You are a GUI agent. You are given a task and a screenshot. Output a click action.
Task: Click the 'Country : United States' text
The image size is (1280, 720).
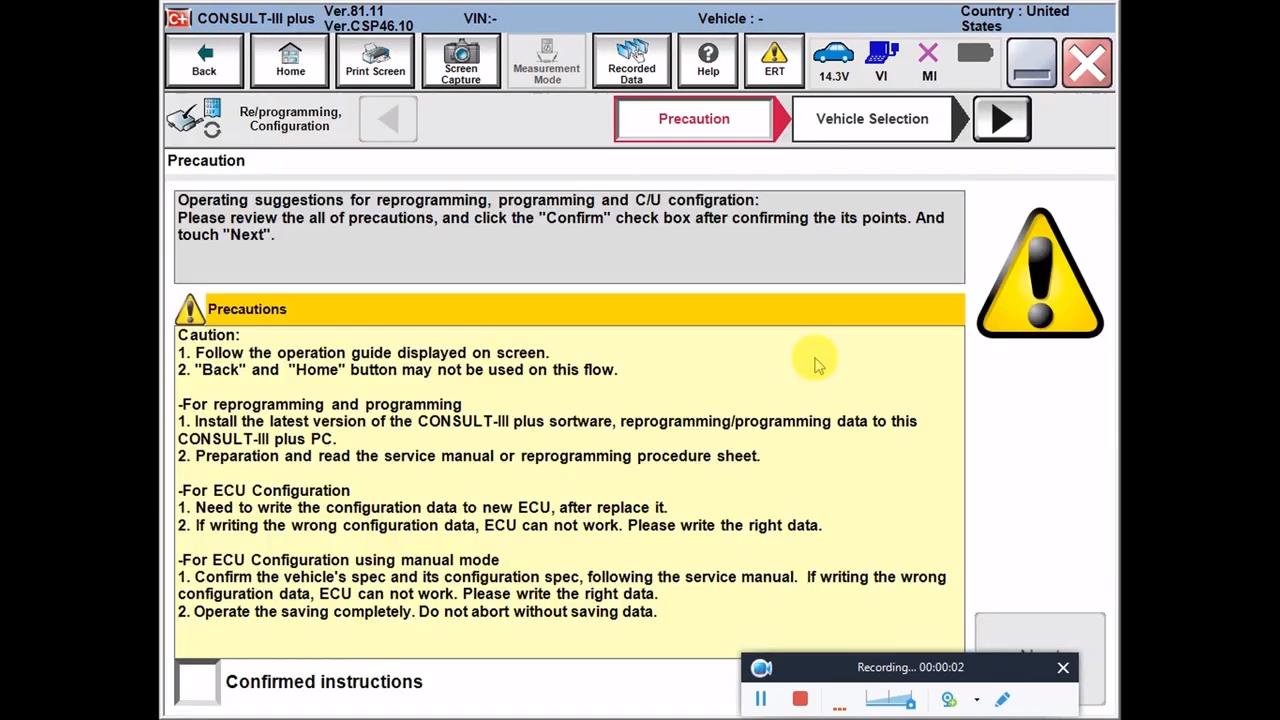1015,18
